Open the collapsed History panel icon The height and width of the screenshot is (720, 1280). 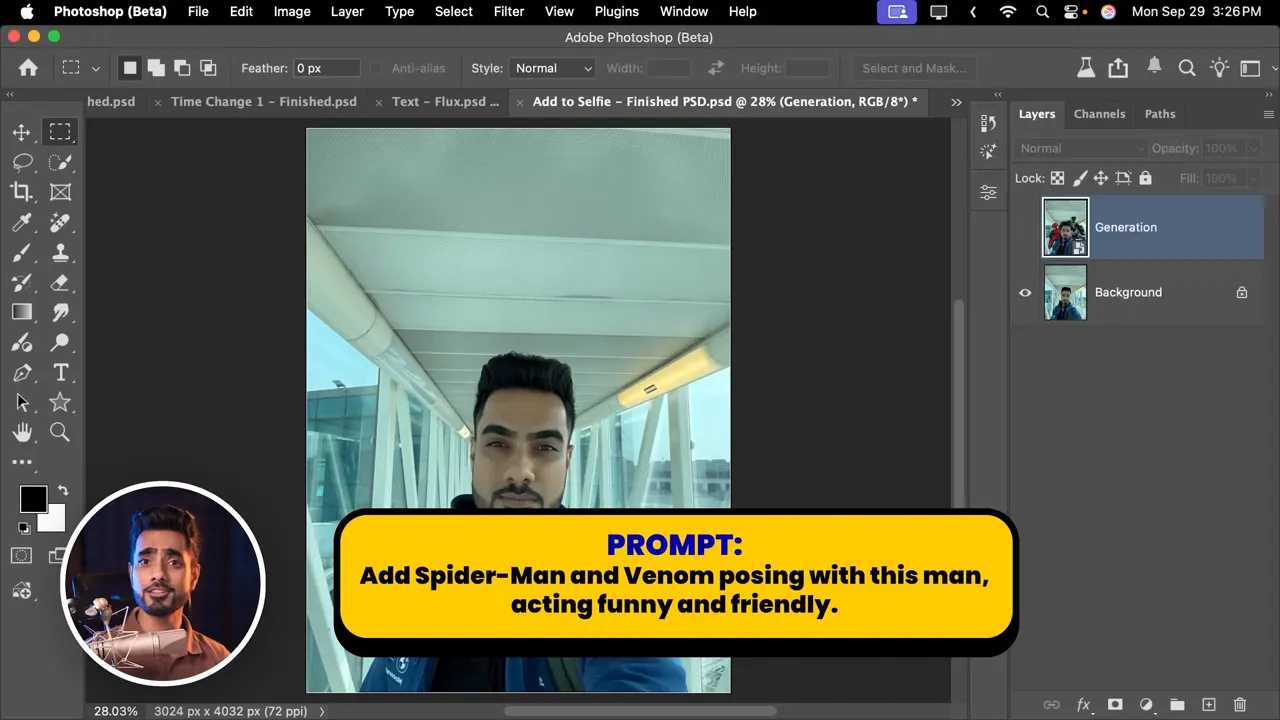[988, 122]
